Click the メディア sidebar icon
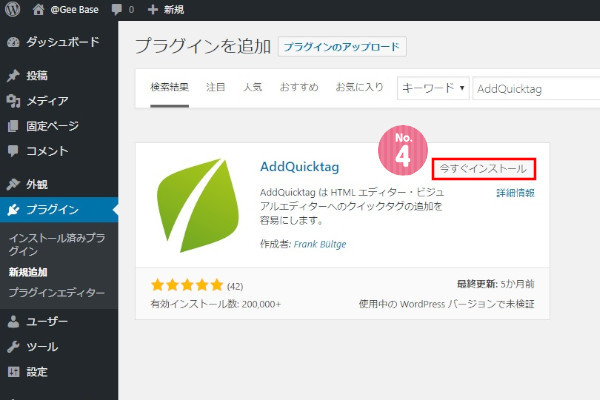The image size is (600, 400). coord(13,101)
